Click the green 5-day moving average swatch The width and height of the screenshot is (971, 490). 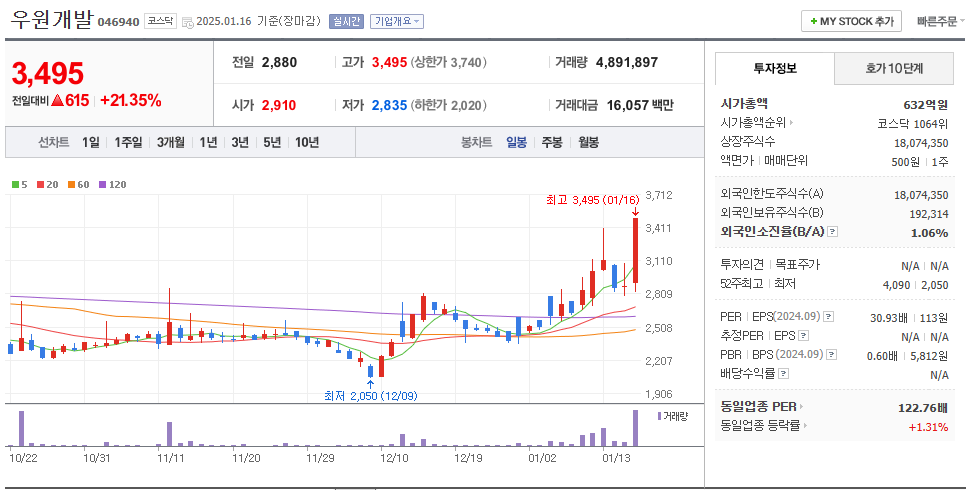point(15,185)
